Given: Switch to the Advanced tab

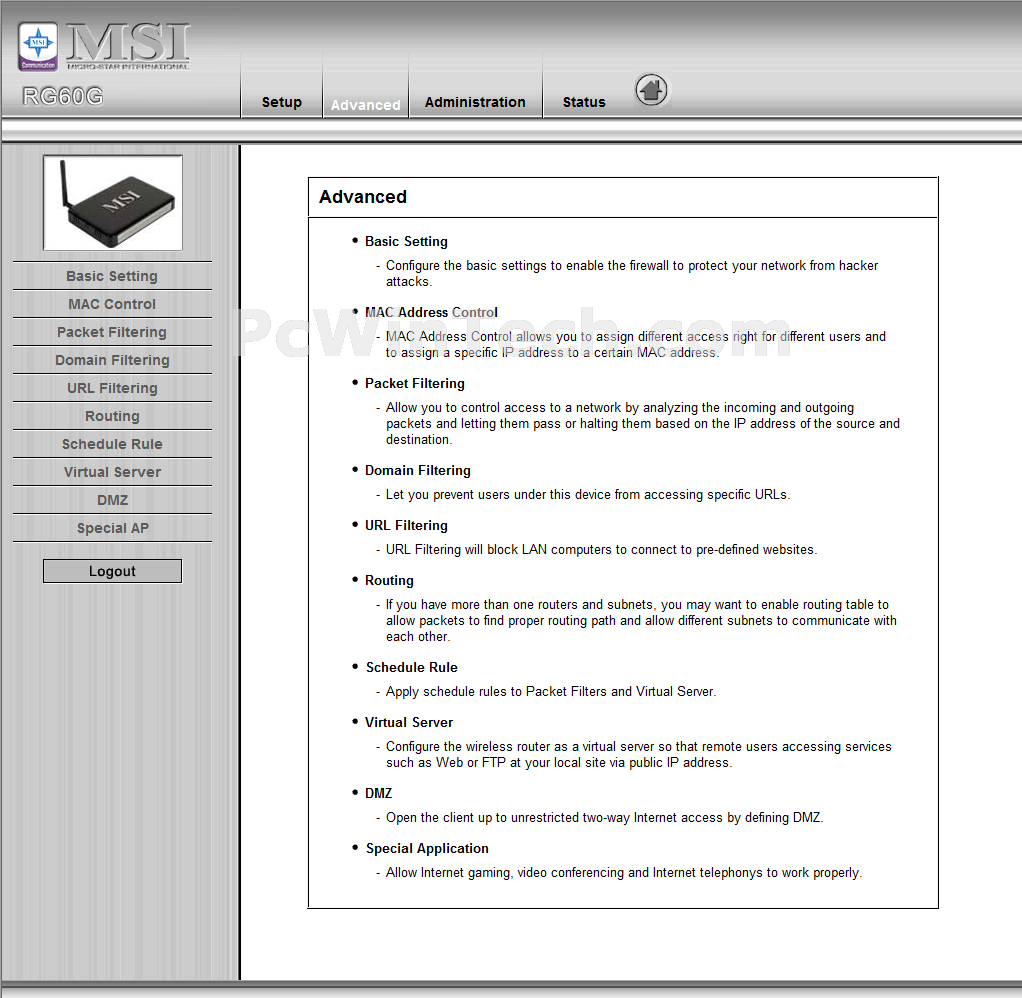Looking at the screenshot, I should [x=365, y=105].
